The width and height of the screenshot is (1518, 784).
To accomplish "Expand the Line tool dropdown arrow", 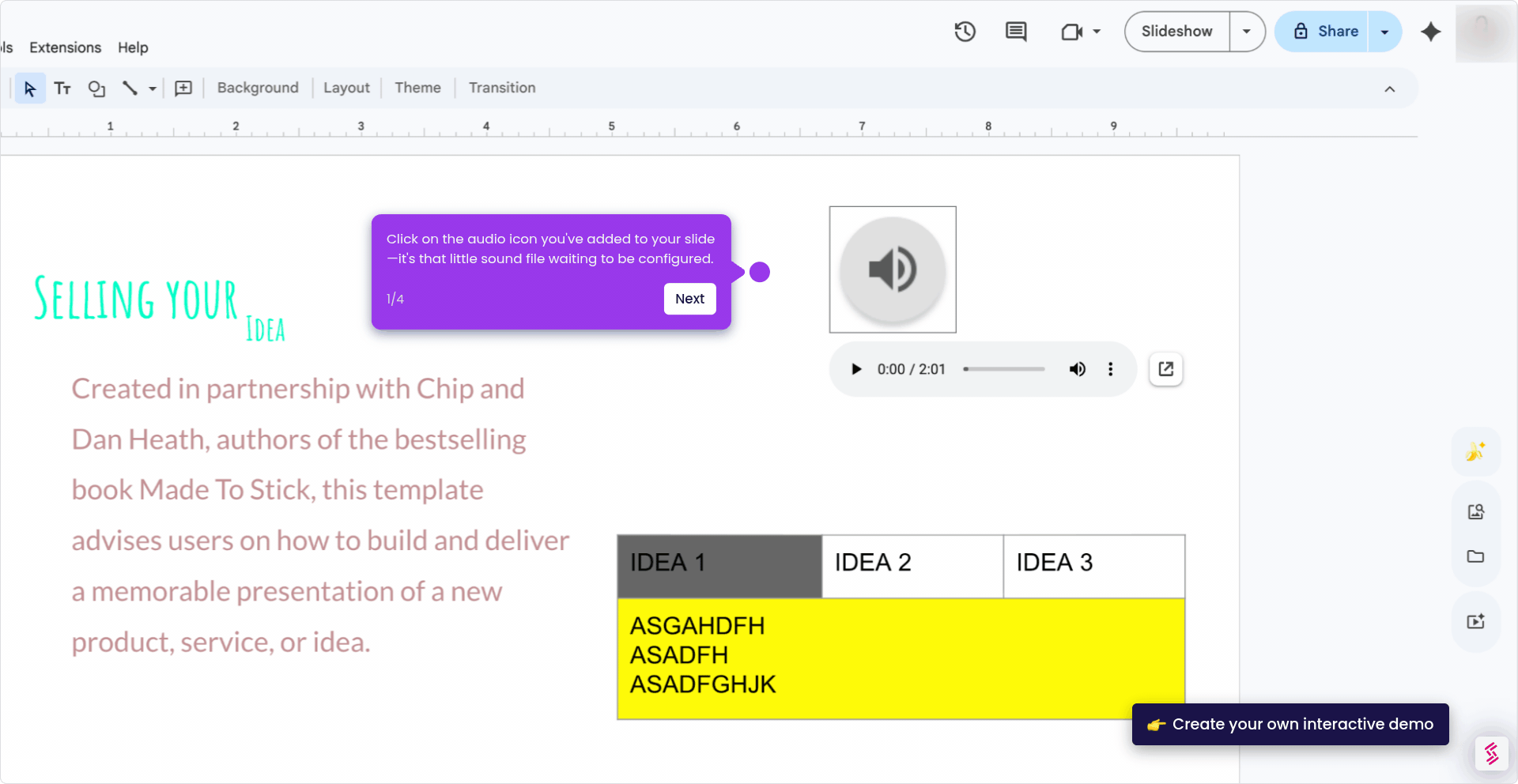I will tap(152, 89).
